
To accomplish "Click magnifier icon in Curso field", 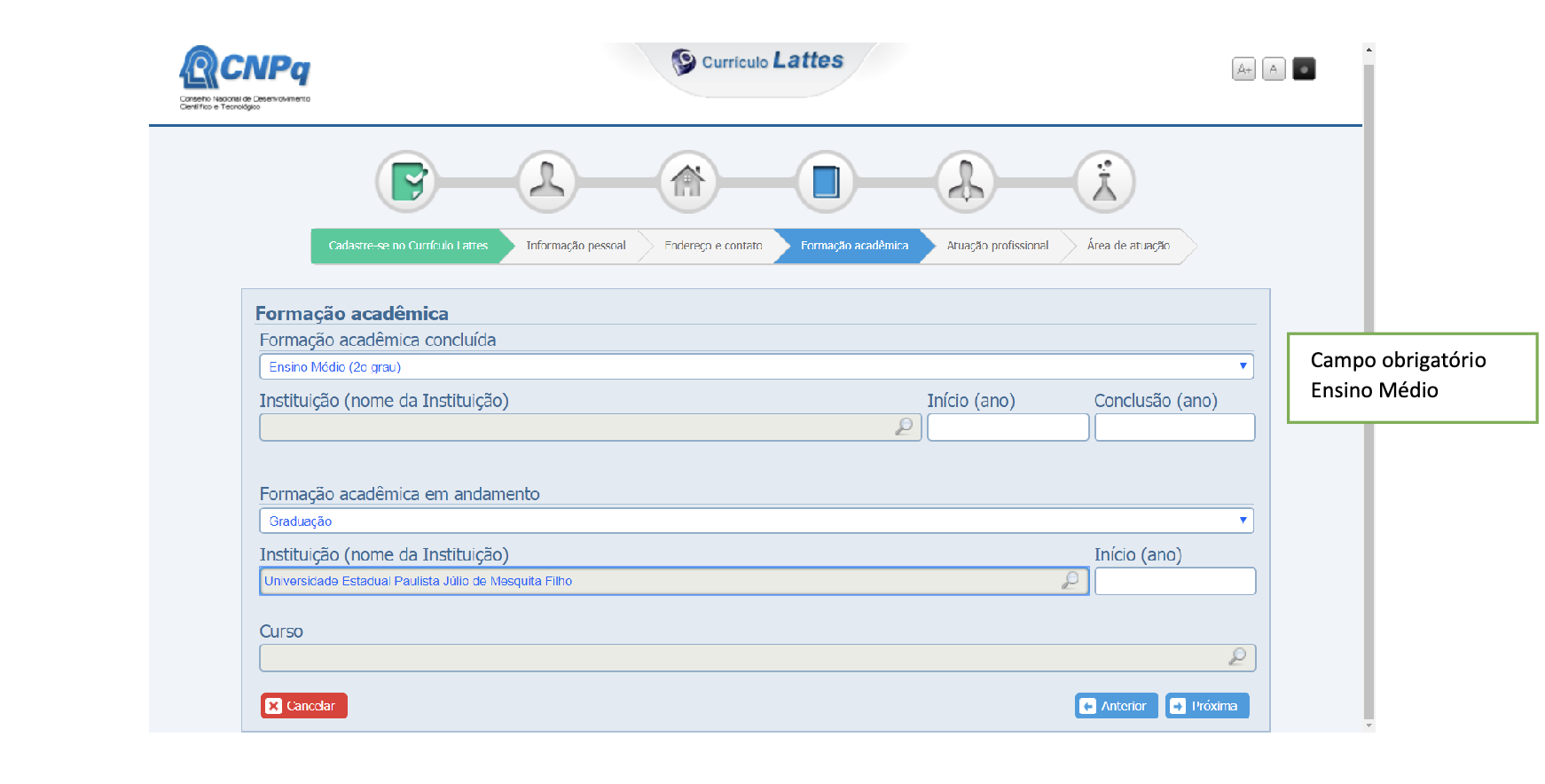I will 1237,657.
